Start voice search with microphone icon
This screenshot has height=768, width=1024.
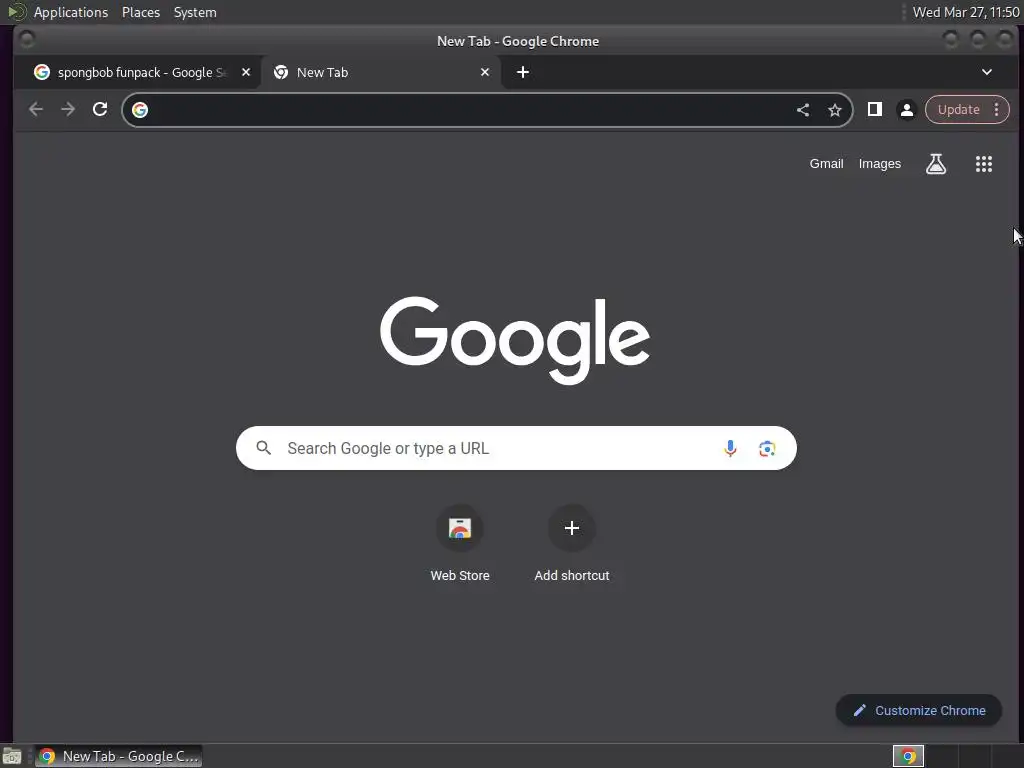pyautogui.click(x=730, y=448)
